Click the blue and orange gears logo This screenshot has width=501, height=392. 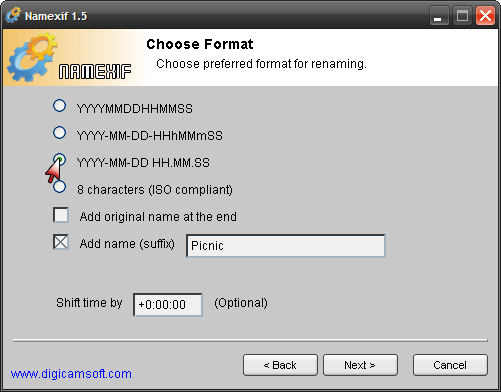(x=32, y=57)
